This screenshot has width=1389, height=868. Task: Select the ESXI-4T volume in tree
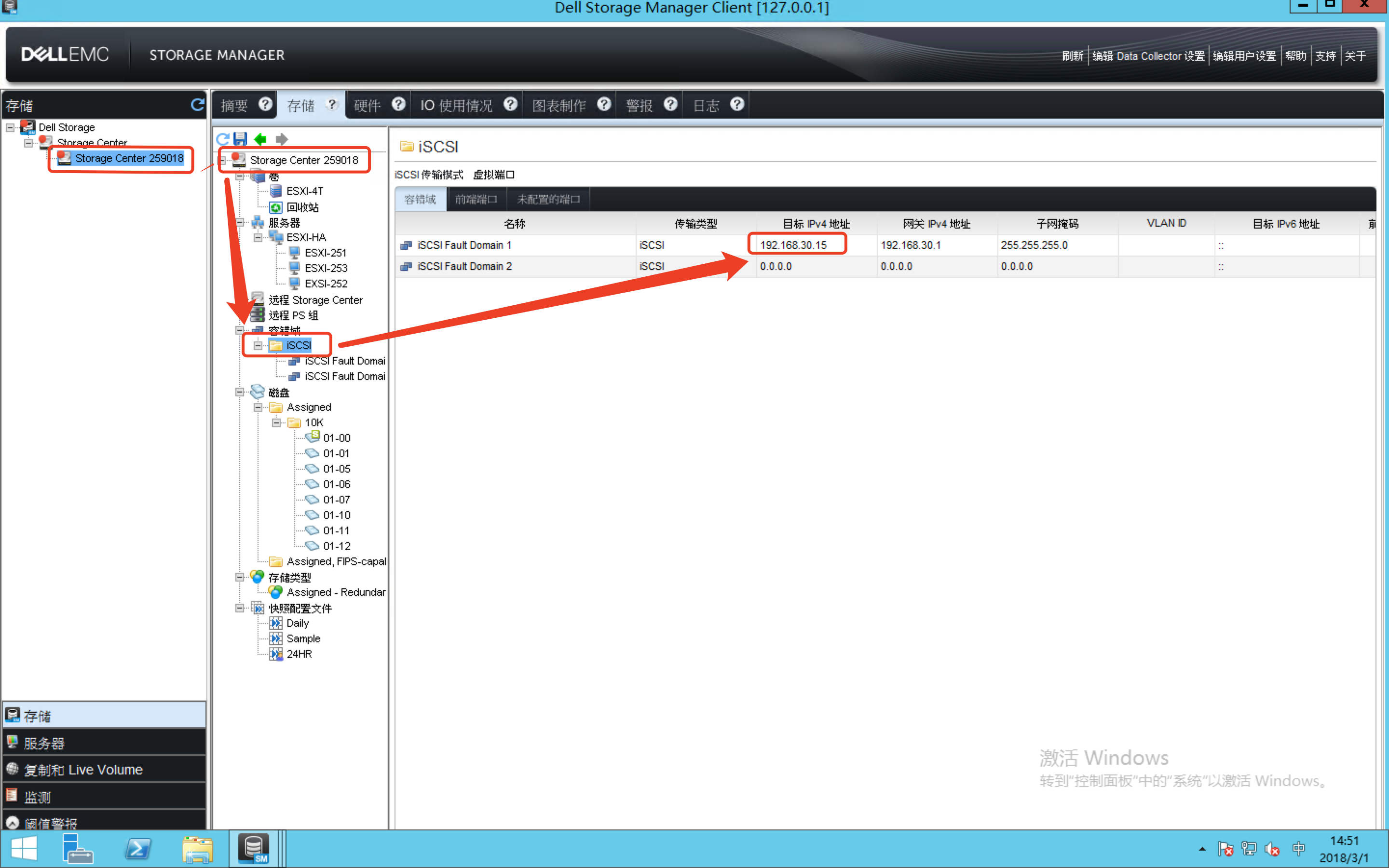tap(305, 191)
